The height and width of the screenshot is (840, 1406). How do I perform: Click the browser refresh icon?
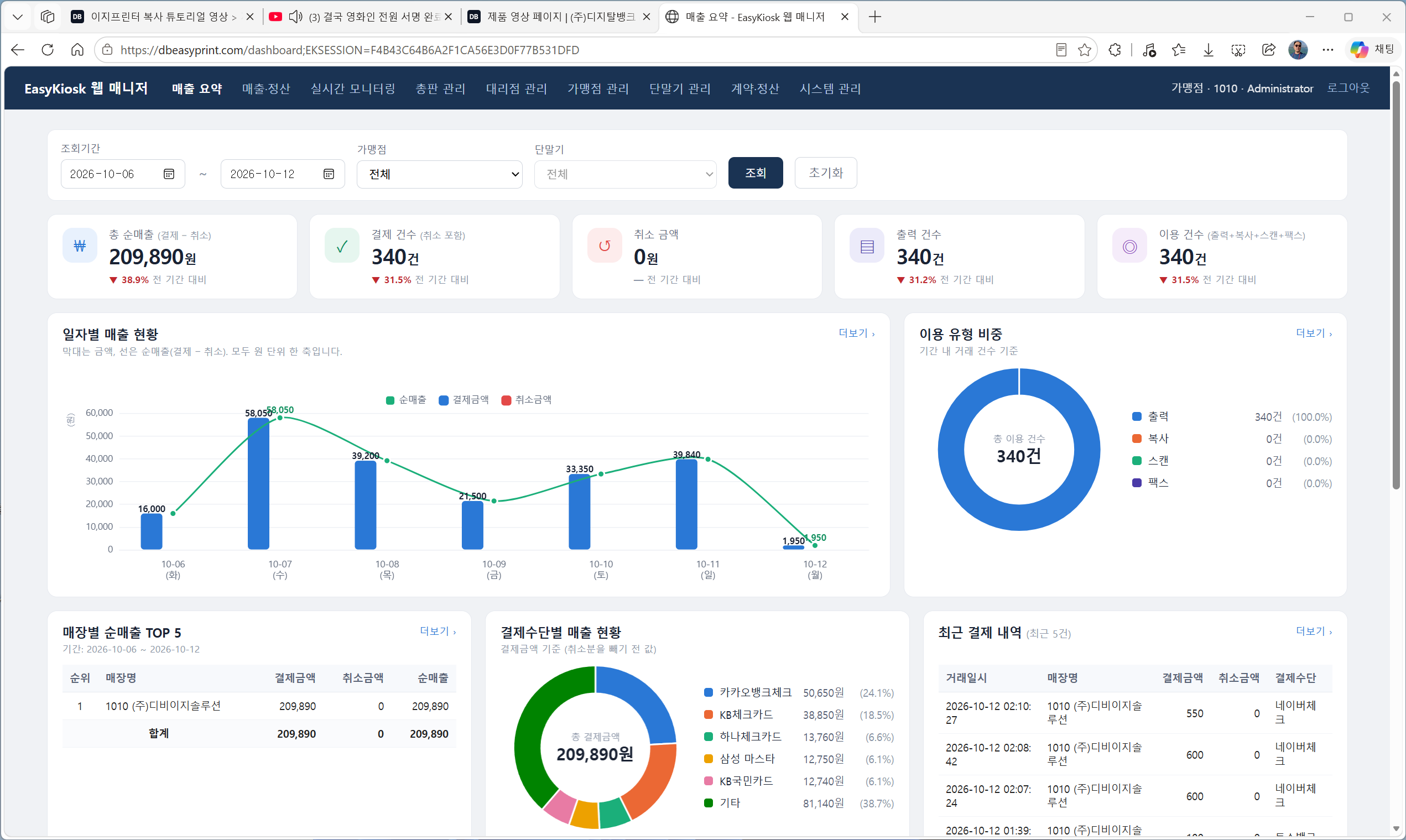click(48, 50)
